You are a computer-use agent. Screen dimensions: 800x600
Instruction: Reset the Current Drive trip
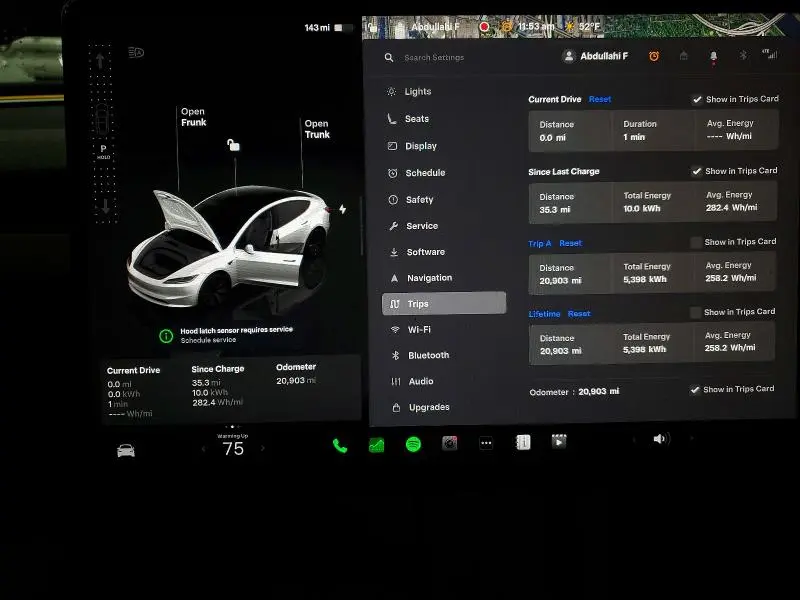point(599,99)
